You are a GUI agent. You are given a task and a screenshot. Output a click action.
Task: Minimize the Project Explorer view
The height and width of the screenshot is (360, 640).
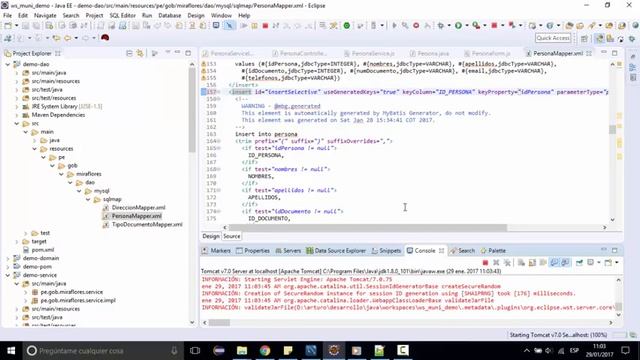tap(178, 53)
